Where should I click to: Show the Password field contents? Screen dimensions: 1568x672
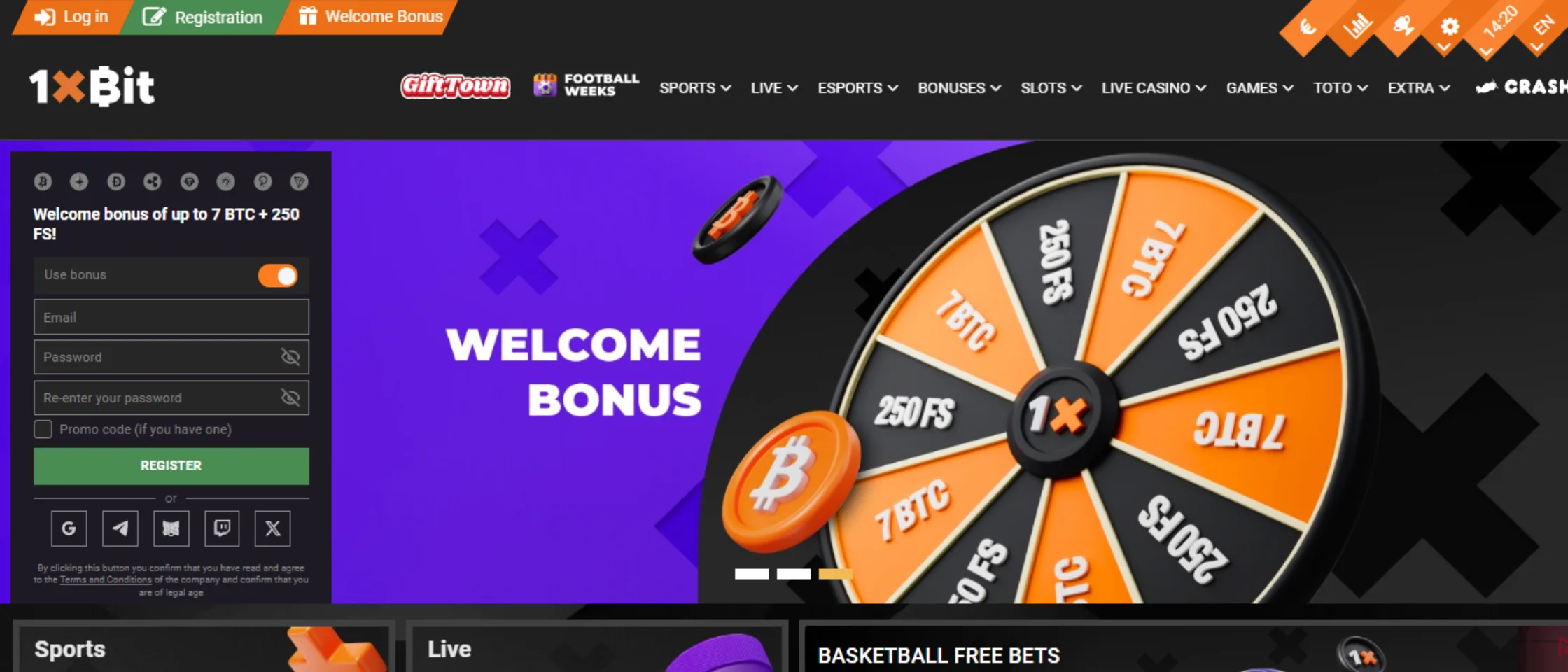coord(290,357)
